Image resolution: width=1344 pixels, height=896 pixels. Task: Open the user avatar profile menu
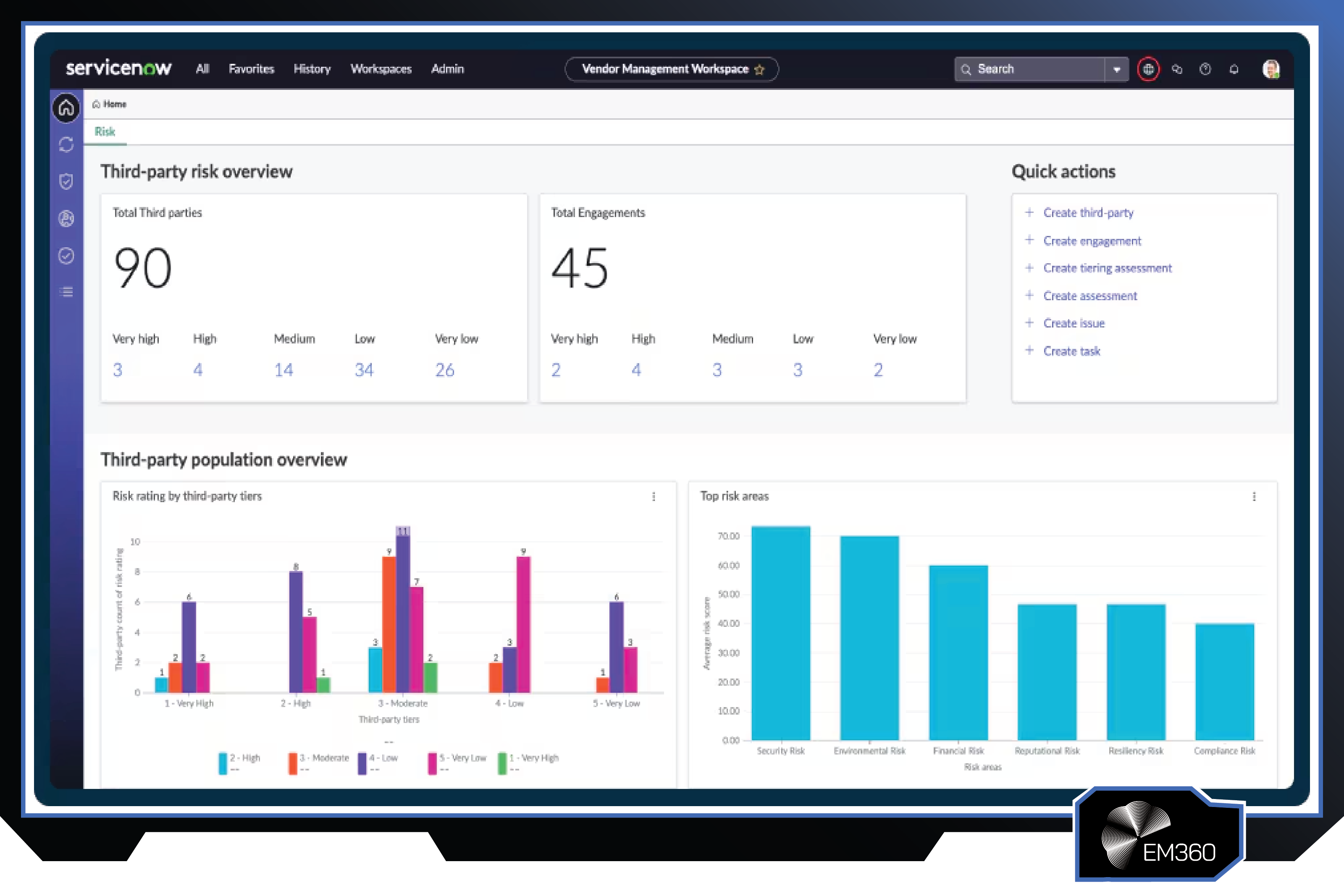coord(1271,69)
